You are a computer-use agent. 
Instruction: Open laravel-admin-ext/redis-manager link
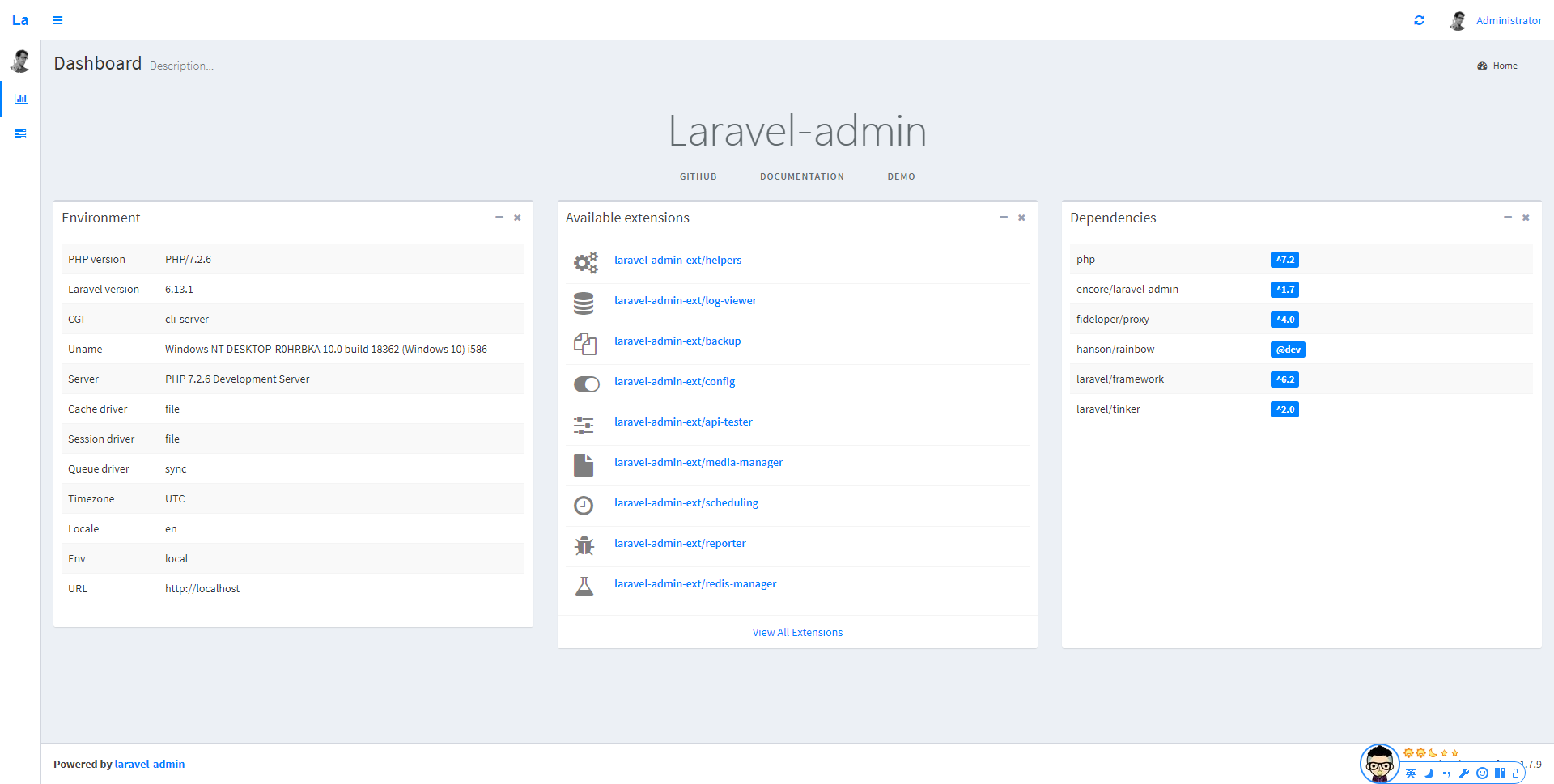pyautogui.click(x=695, y=583)
